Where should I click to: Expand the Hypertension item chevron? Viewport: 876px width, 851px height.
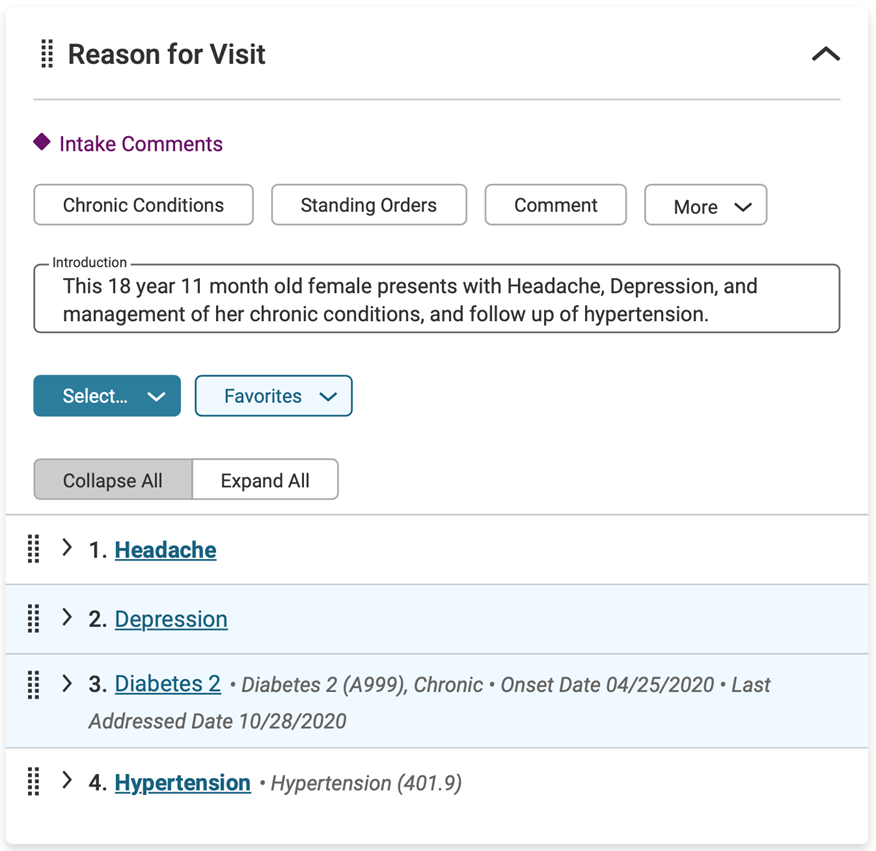tap(67, 780)
